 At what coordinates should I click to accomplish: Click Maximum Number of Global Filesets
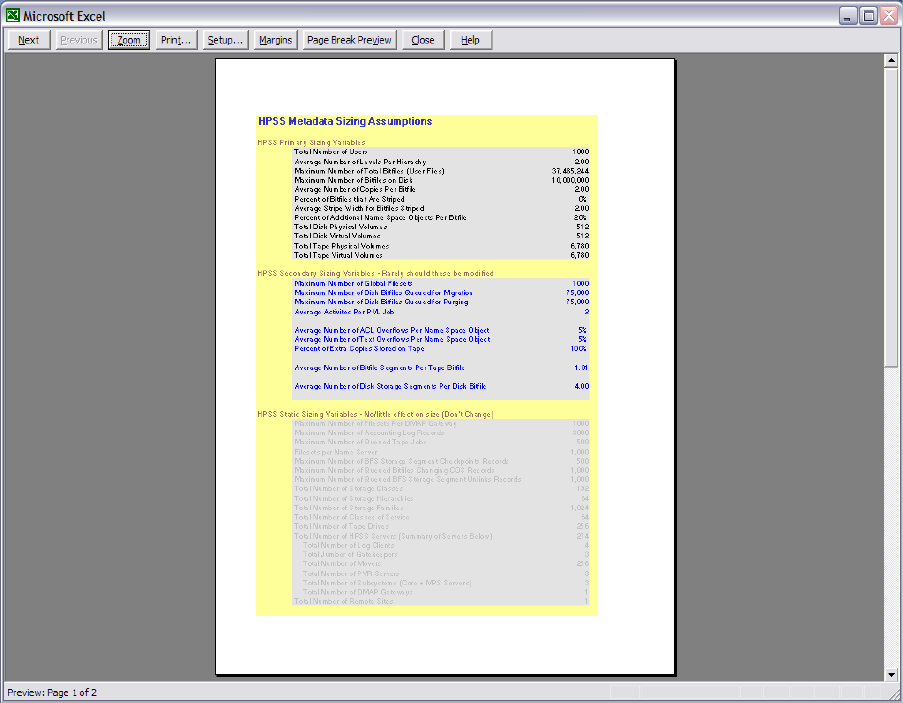tap(353, 283)
